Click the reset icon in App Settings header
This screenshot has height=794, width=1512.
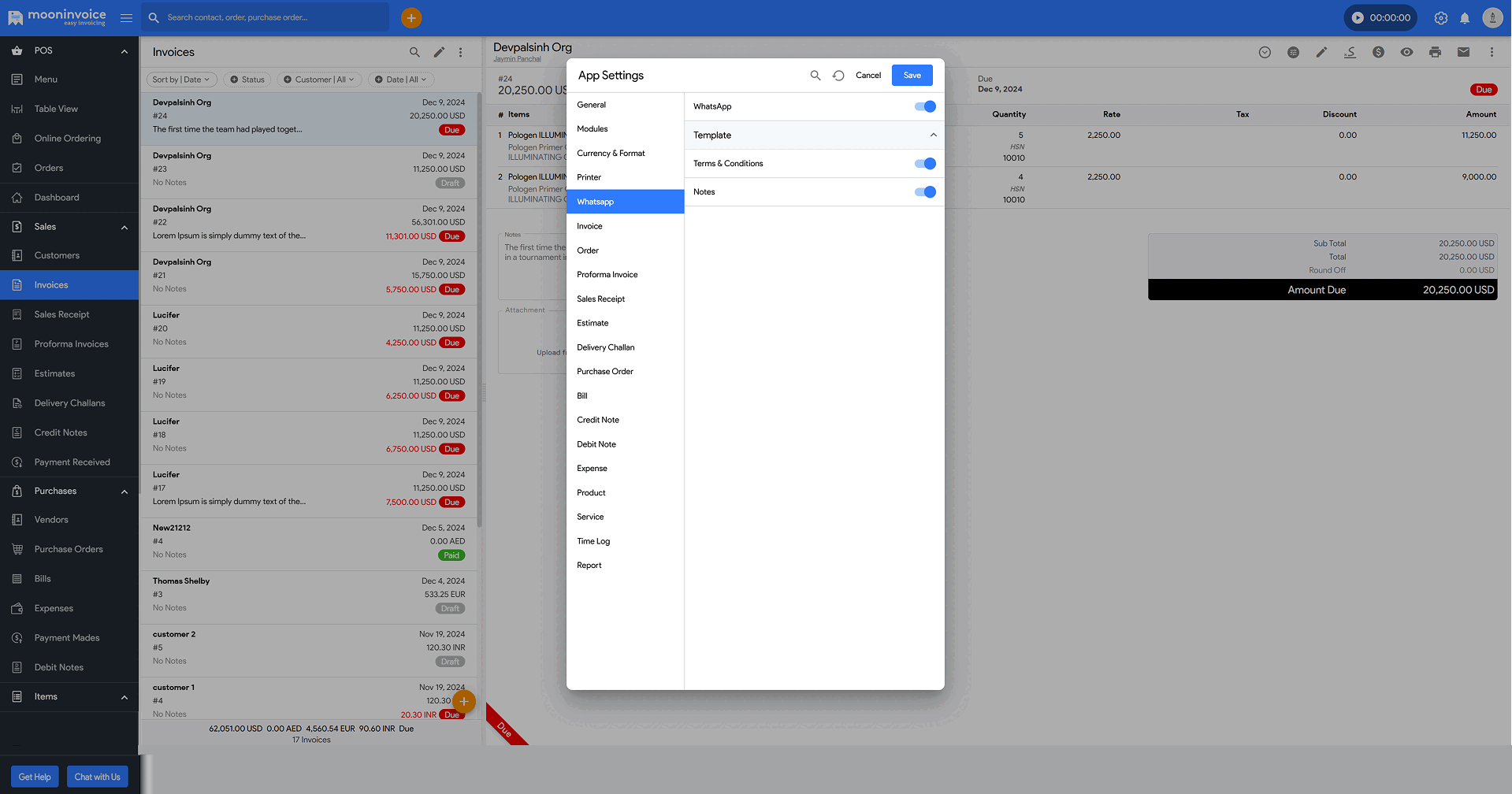[x=838, y=76]
